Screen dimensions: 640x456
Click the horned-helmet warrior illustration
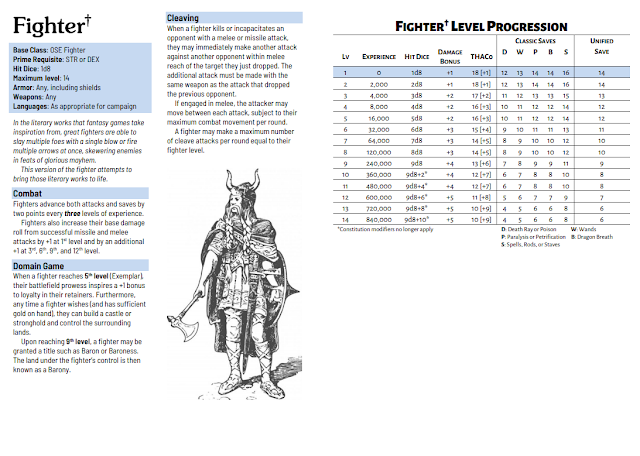click(234, 284)
